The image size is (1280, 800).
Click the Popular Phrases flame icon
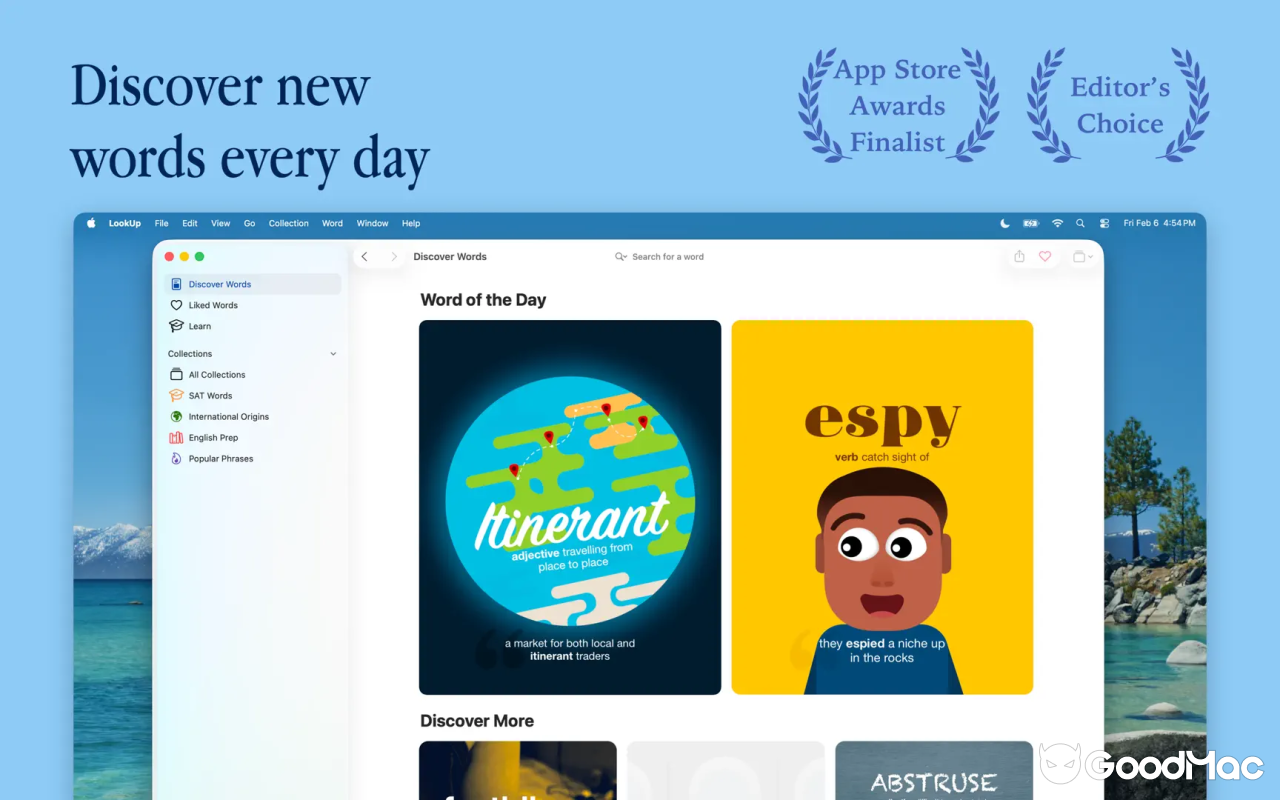(177, 459)
